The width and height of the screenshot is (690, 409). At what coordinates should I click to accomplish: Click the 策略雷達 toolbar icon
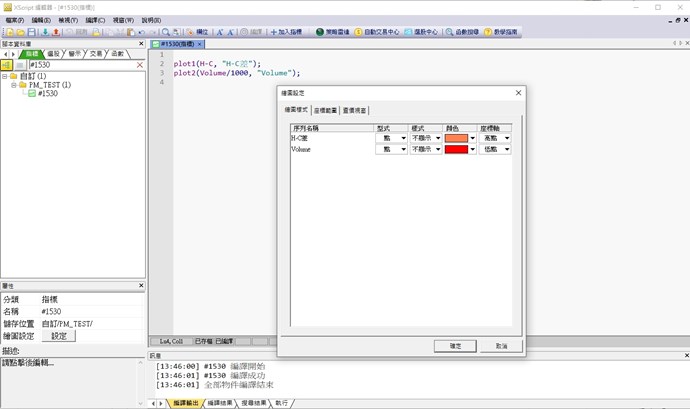(332, 32)
